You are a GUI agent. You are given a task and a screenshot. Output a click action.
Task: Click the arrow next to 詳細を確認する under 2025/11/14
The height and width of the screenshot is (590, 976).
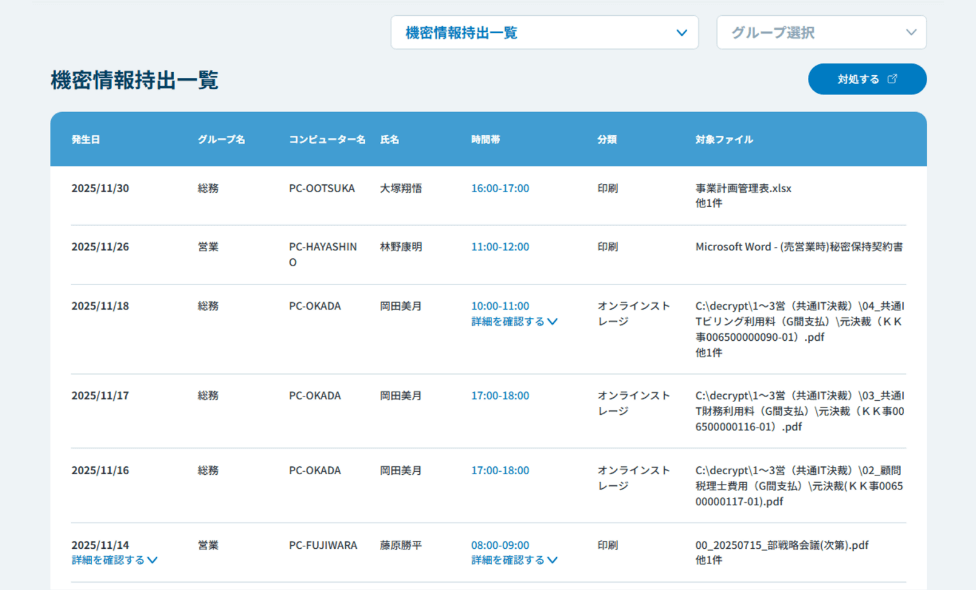(152, 560)
